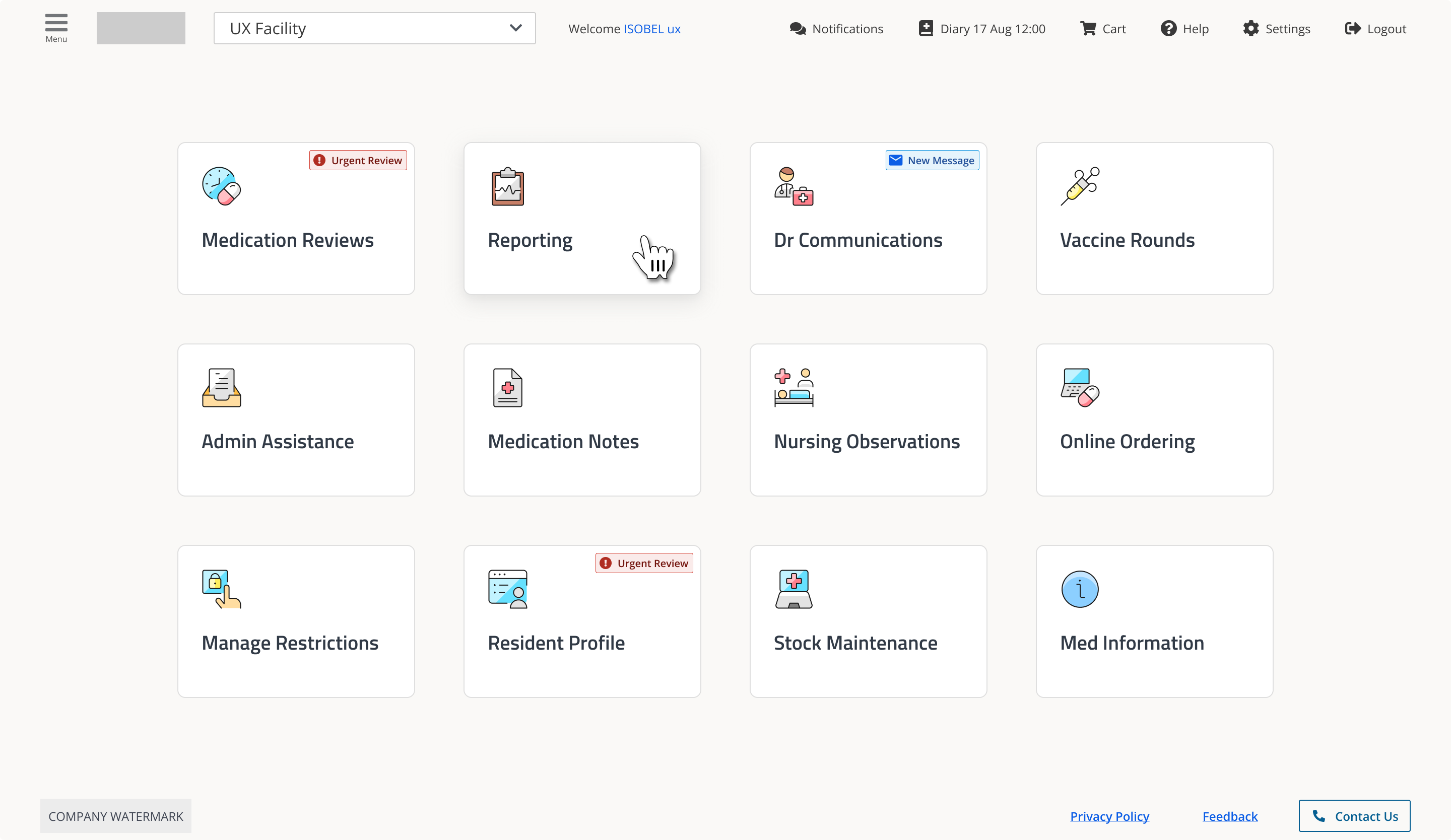Click the Med Information info circle icon
Image resolution: width=1451 pixels, height=840 pixels.
[1080, 589]
